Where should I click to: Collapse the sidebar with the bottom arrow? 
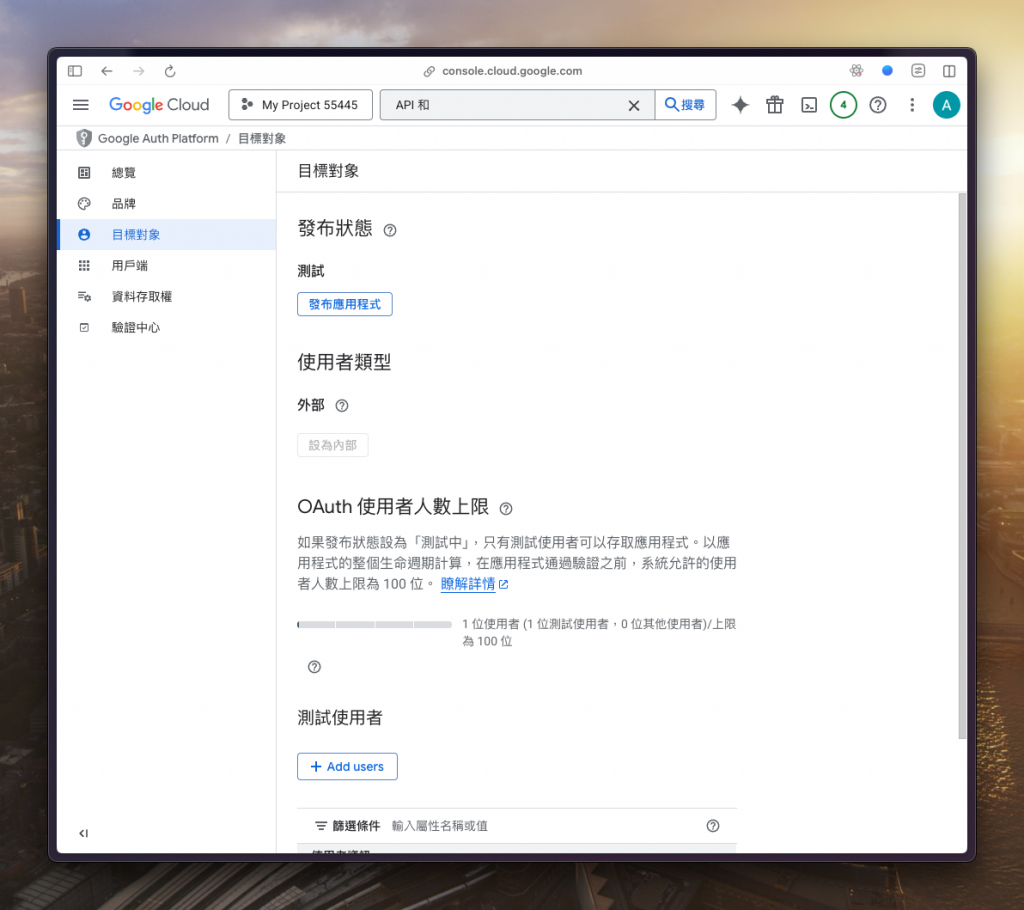point(84,833)
